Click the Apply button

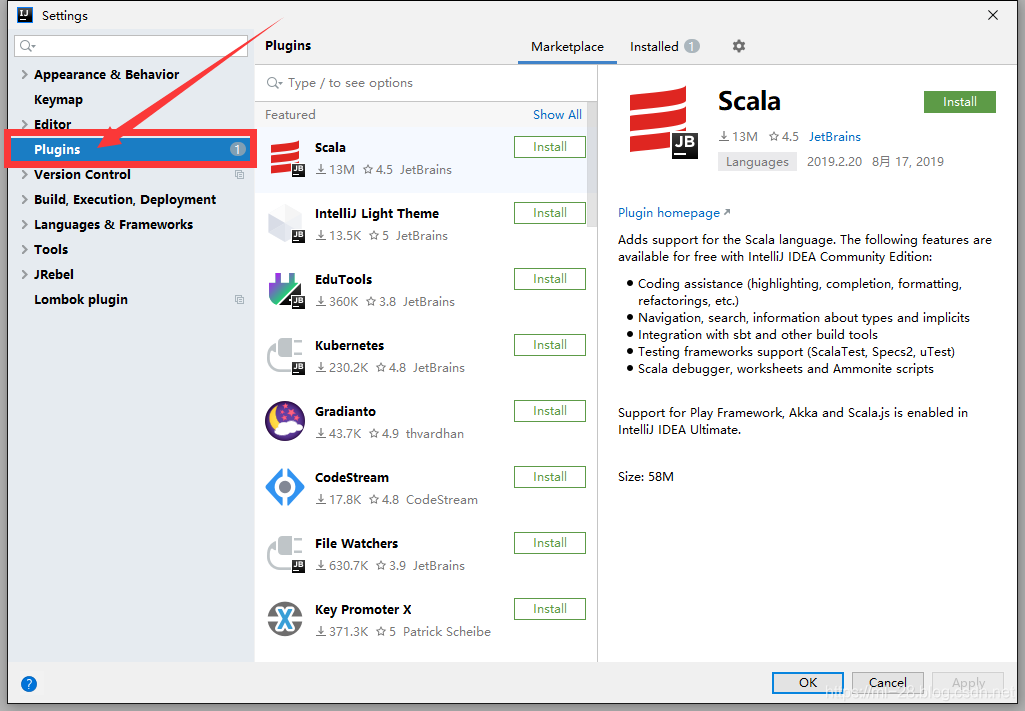pos(968,682)
